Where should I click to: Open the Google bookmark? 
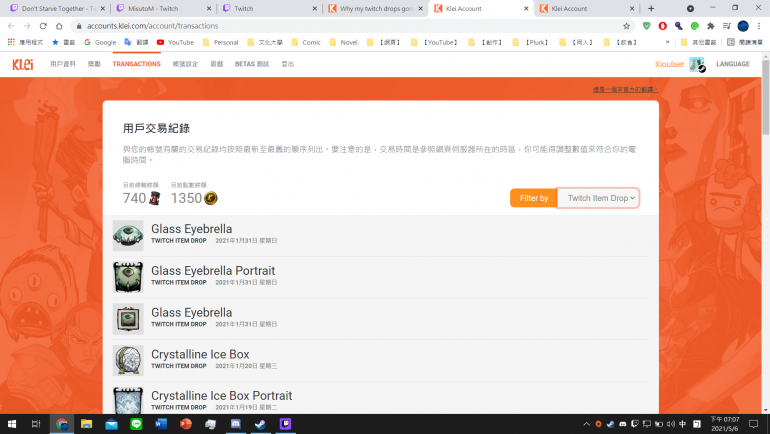pos(100,42)
